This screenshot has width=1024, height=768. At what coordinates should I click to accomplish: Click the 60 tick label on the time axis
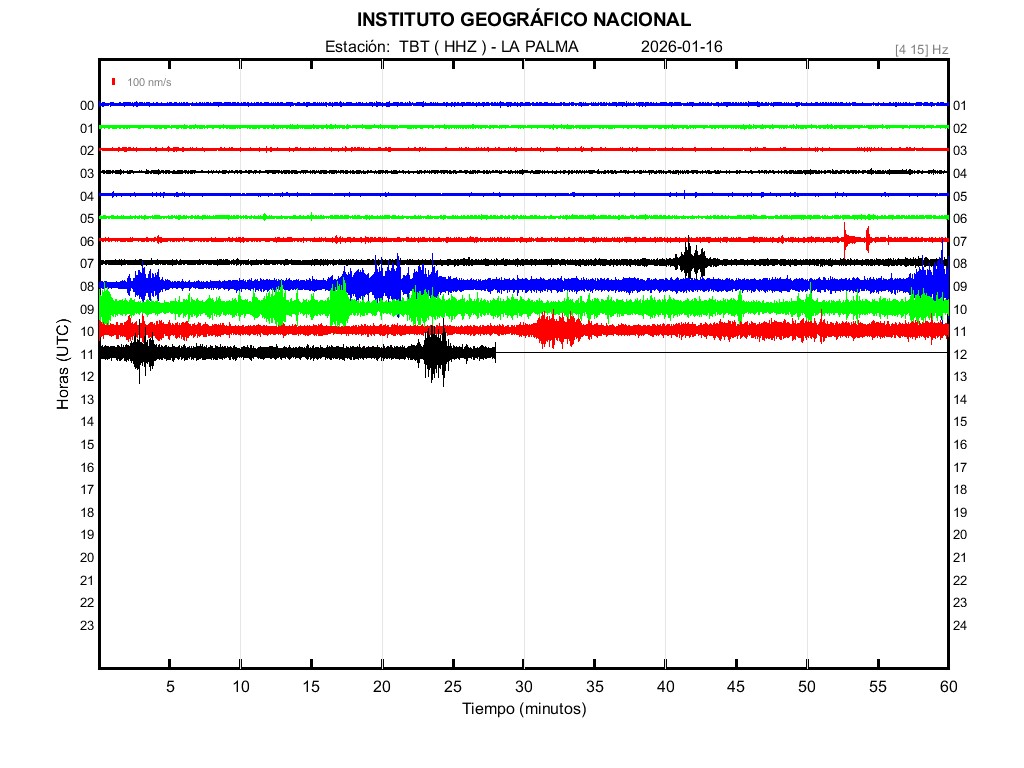tap(947, 686)
